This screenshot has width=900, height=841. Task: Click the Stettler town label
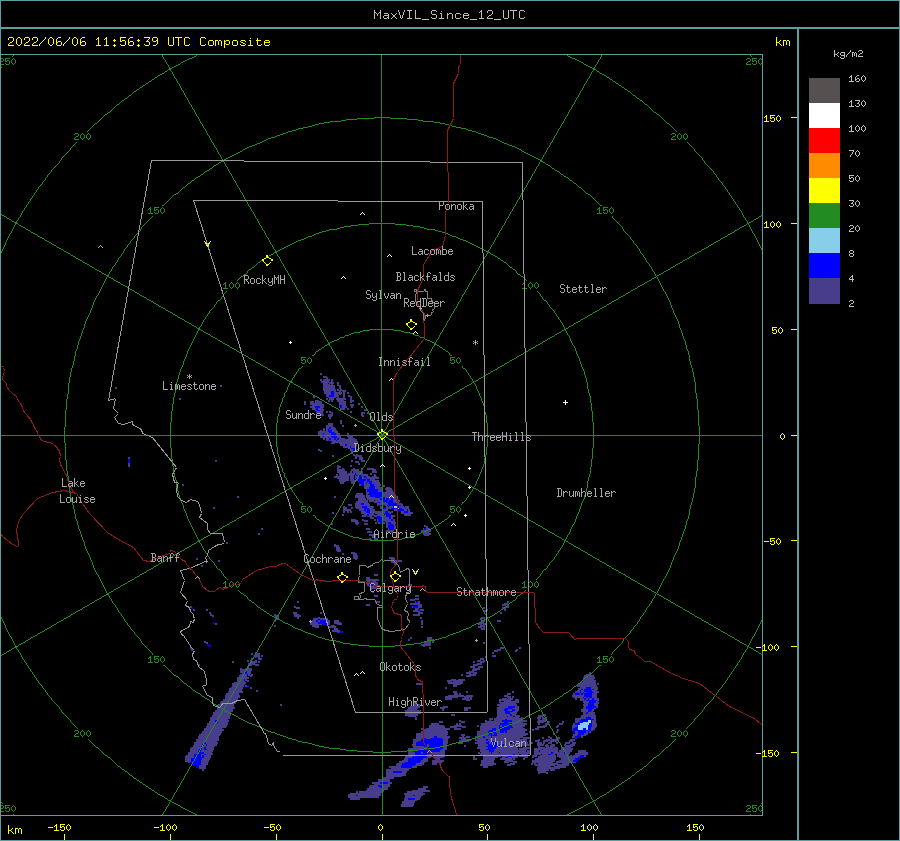pyautogui.click(x=583, y=289)
